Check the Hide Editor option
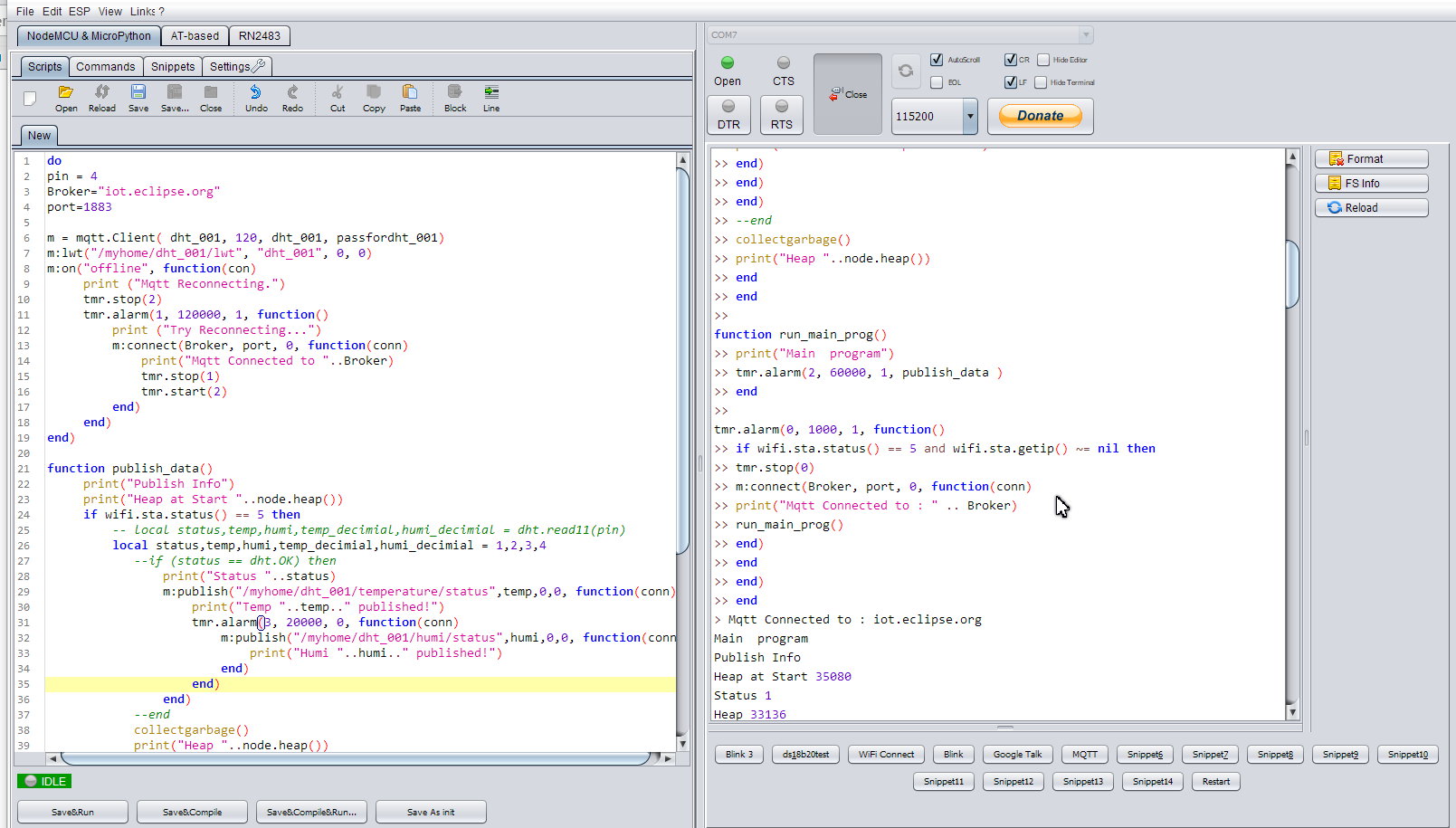Viewport: 1456px width, 828px height. point(1043,60)
